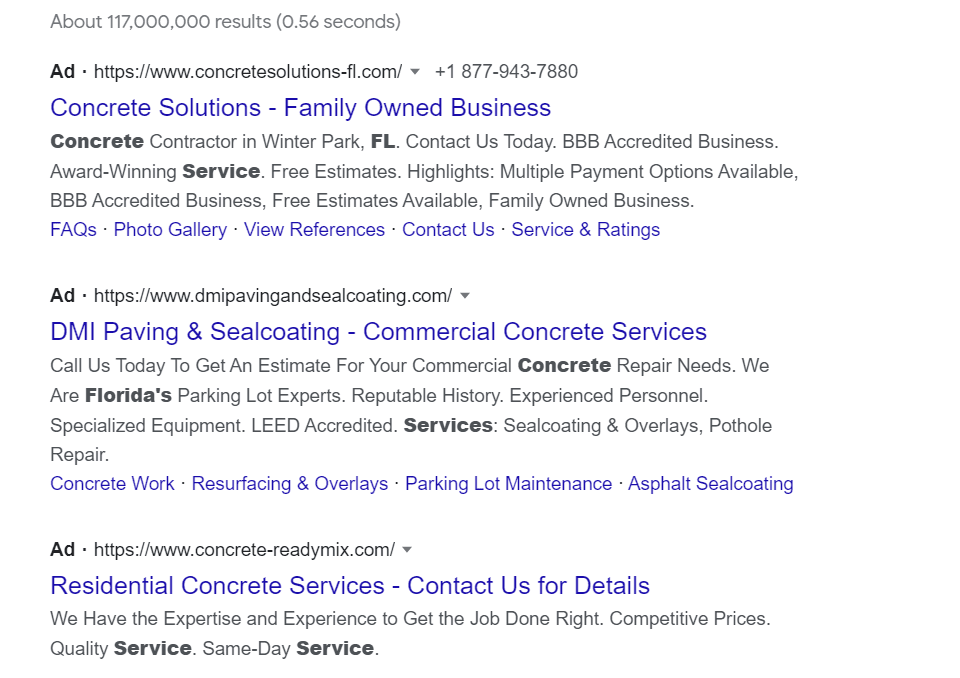960x678 pixels.
Task: Open the DMI Paving & Sealcoating ad title
Action: pos(378,332)
